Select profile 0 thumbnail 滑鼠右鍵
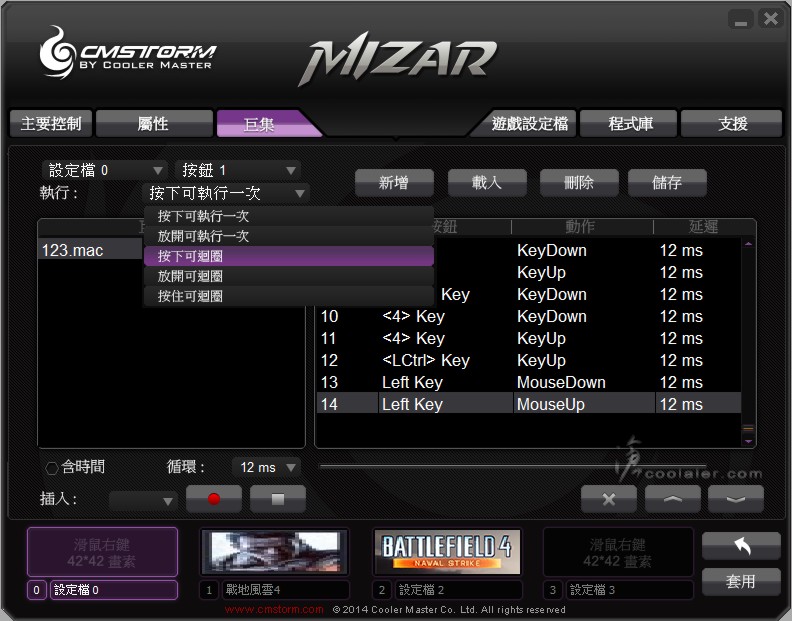This screenshot has width=792, height=621. [103, 552]
